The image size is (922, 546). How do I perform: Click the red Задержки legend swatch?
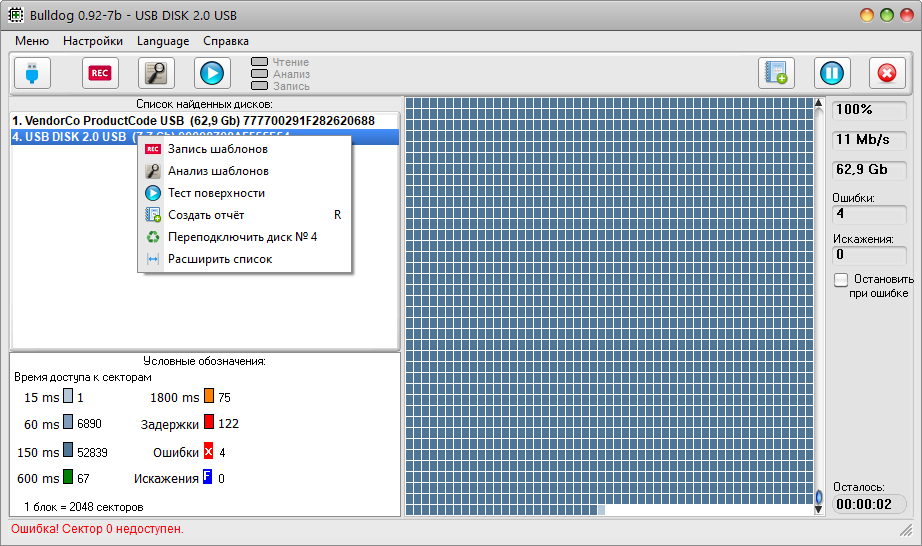coord(209,422)
